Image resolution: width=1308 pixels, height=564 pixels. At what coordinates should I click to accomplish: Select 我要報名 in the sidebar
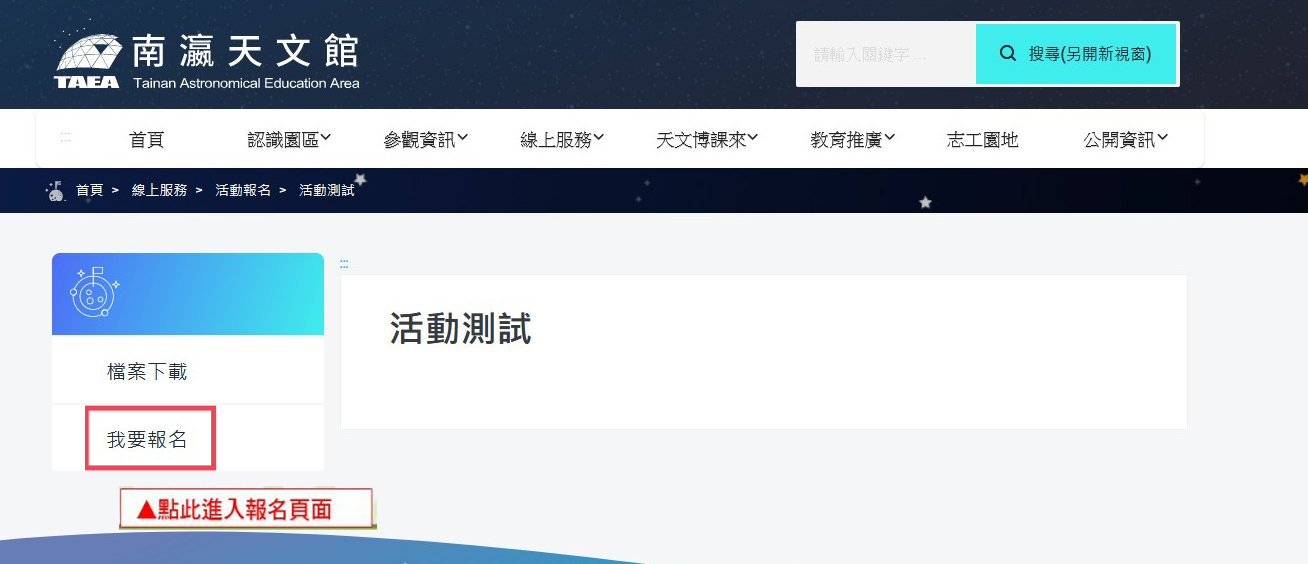147,439
